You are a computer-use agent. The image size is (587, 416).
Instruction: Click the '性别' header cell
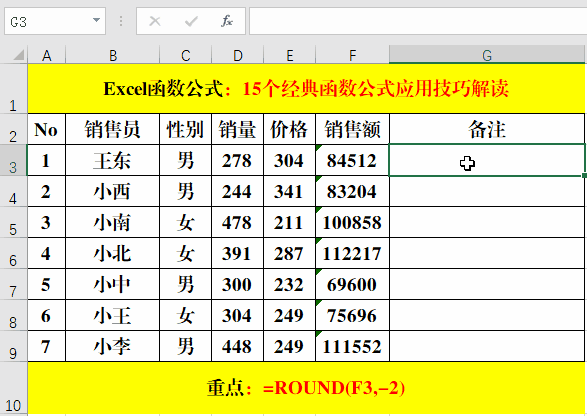pyautogui.click(x=186, y=130)
